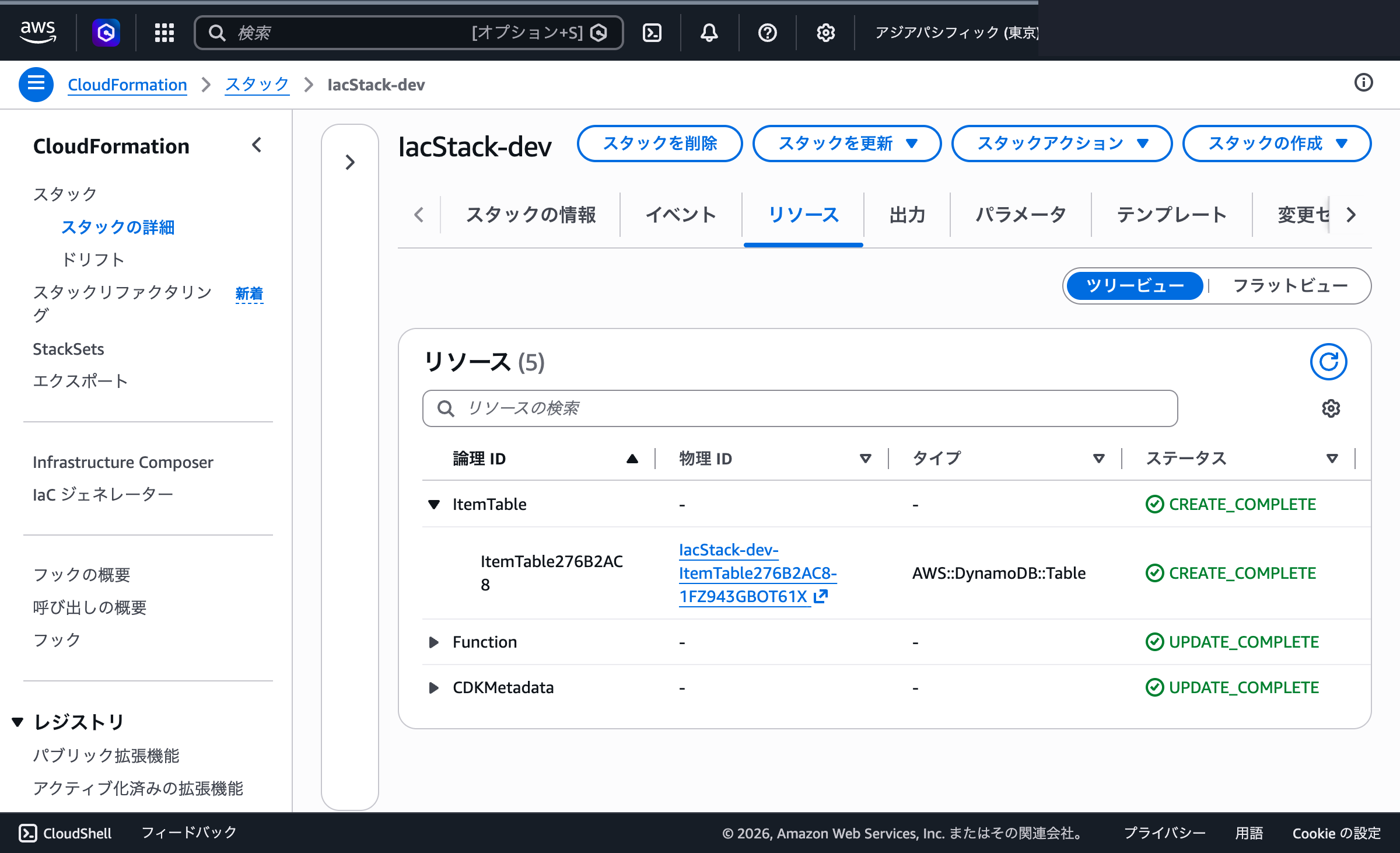Open the IacStack-dev-ItemTable physical ID link
This screenshot has height=853, width=1400.
point(757,573)
